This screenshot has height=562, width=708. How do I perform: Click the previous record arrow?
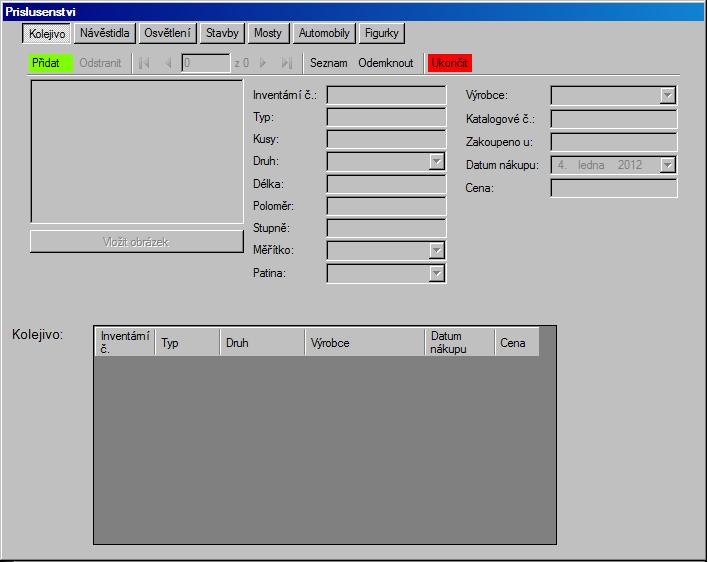click(x=167, y=63)
